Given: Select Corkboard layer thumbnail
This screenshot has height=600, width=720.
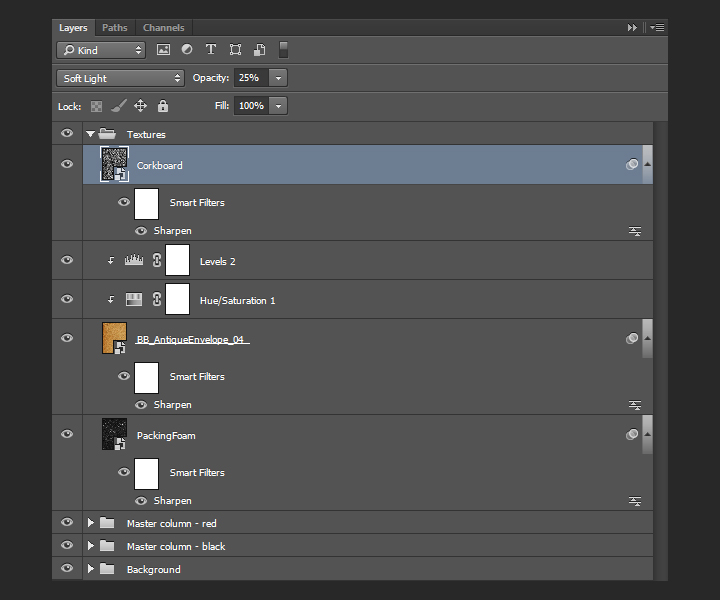Looking at the screenshot, I should click(x=114, y=164).
